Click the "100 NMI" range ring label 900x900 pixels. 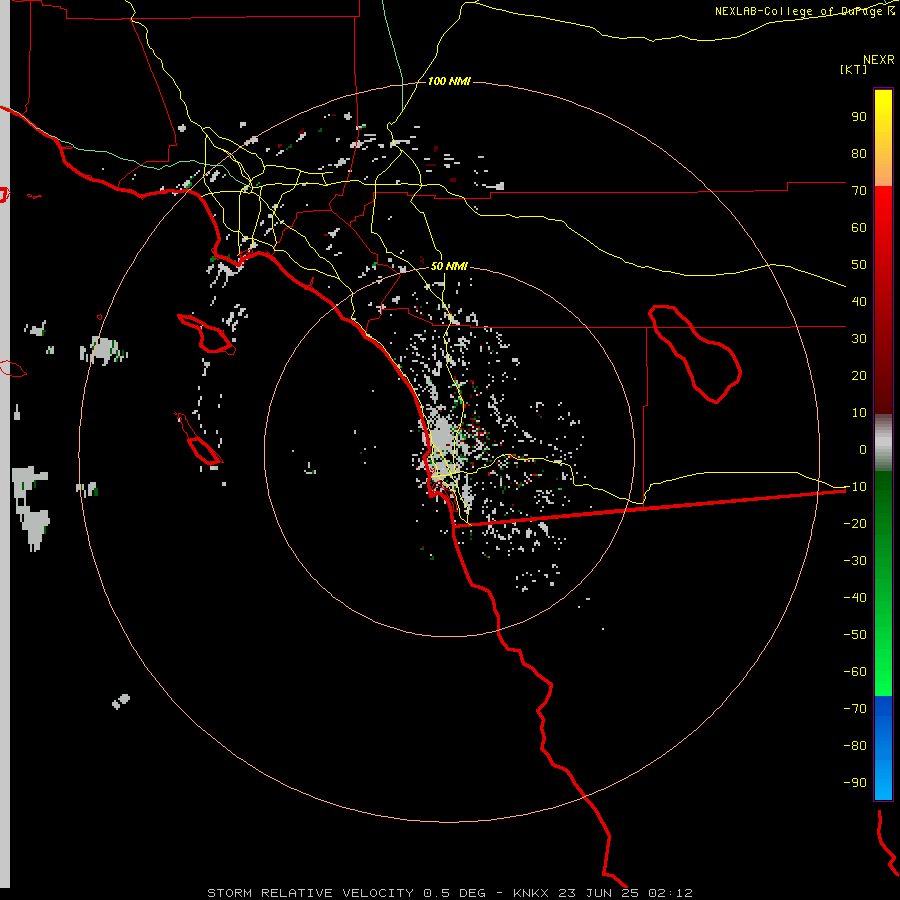(x=449, y=82)
